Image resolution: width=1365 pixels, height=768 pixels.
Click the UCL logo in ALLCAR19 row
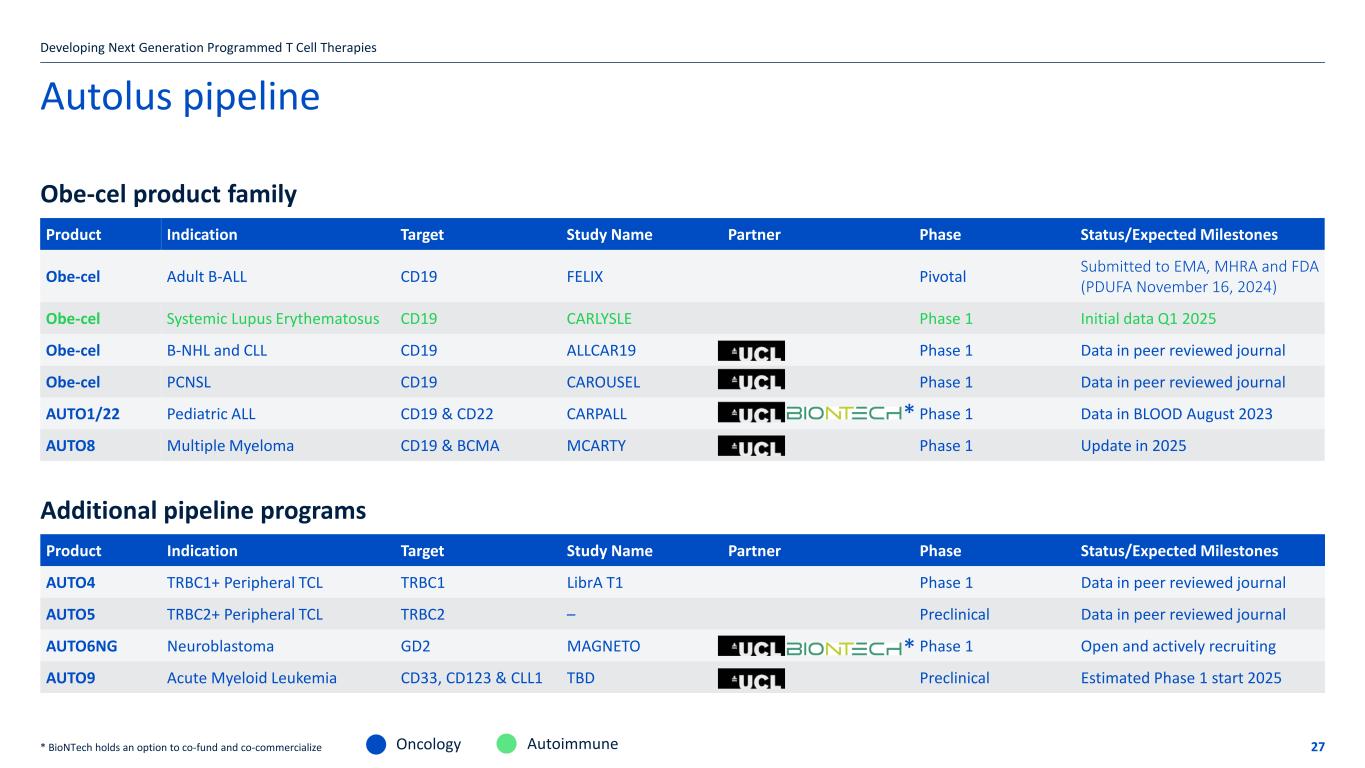click(751, 350)
